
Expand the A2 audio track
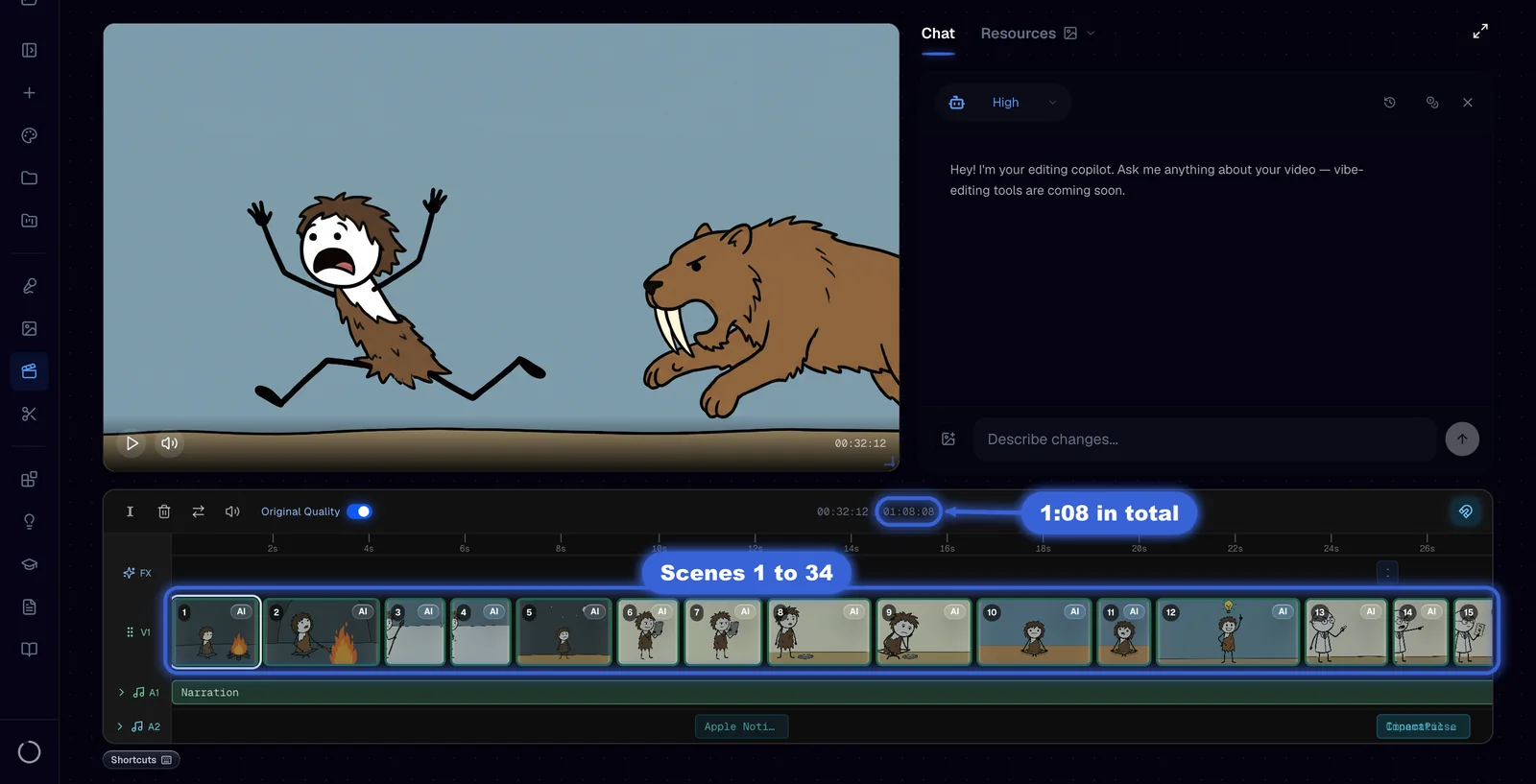(x=120, y=726)
